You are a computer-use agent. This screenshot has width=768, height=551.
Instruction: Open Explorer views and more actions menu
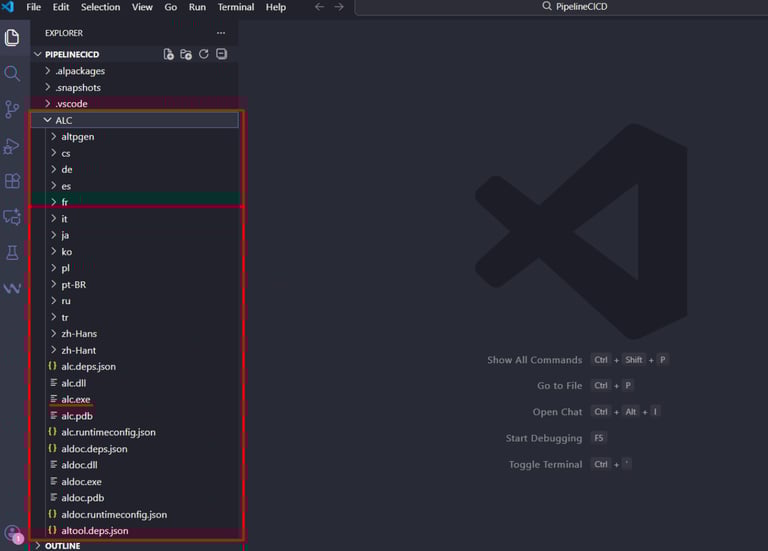(x=221, y=33)
